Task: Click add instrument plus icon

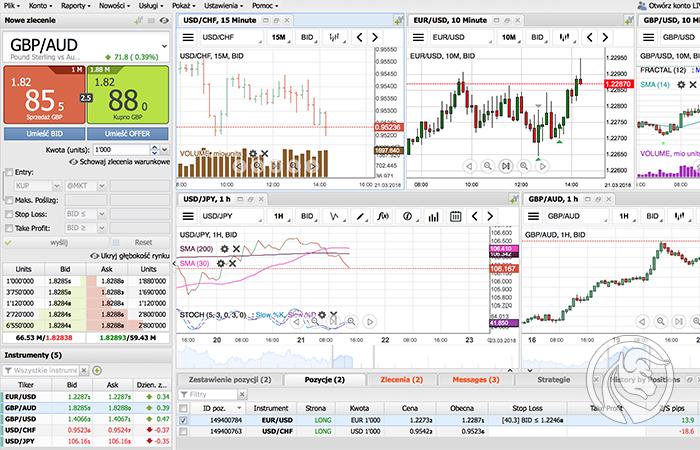Action: (97, 370)
